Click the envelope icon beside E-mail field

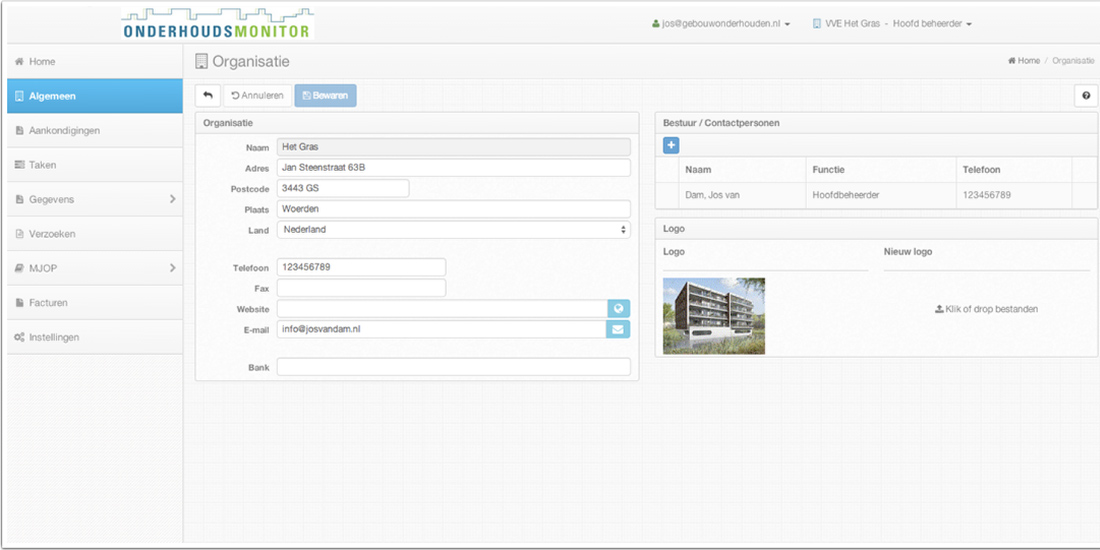tap(619, 329)
